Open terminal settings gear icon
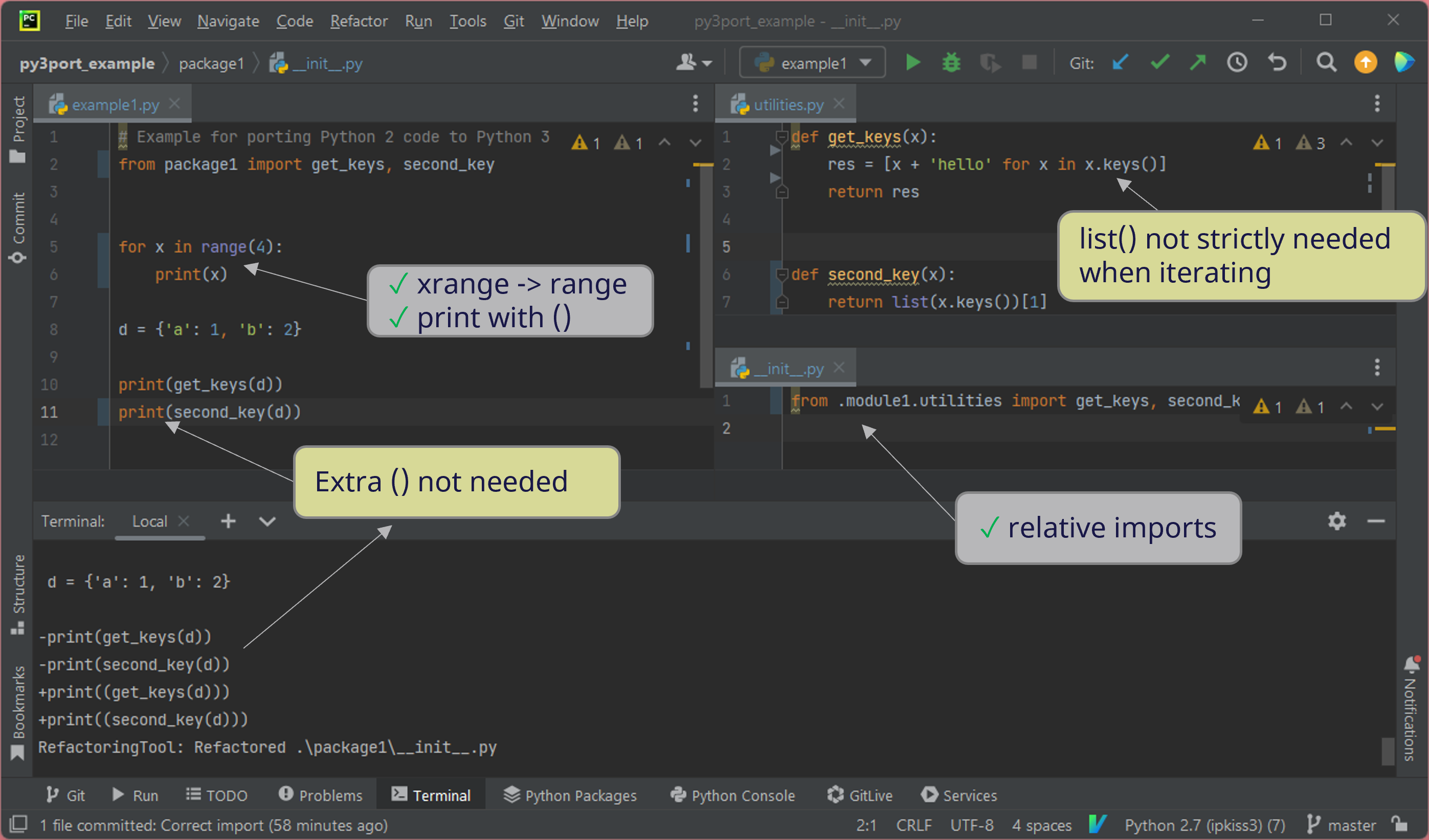The width and height of the screenshot is (1429, 840). (x=1336, y=521)
